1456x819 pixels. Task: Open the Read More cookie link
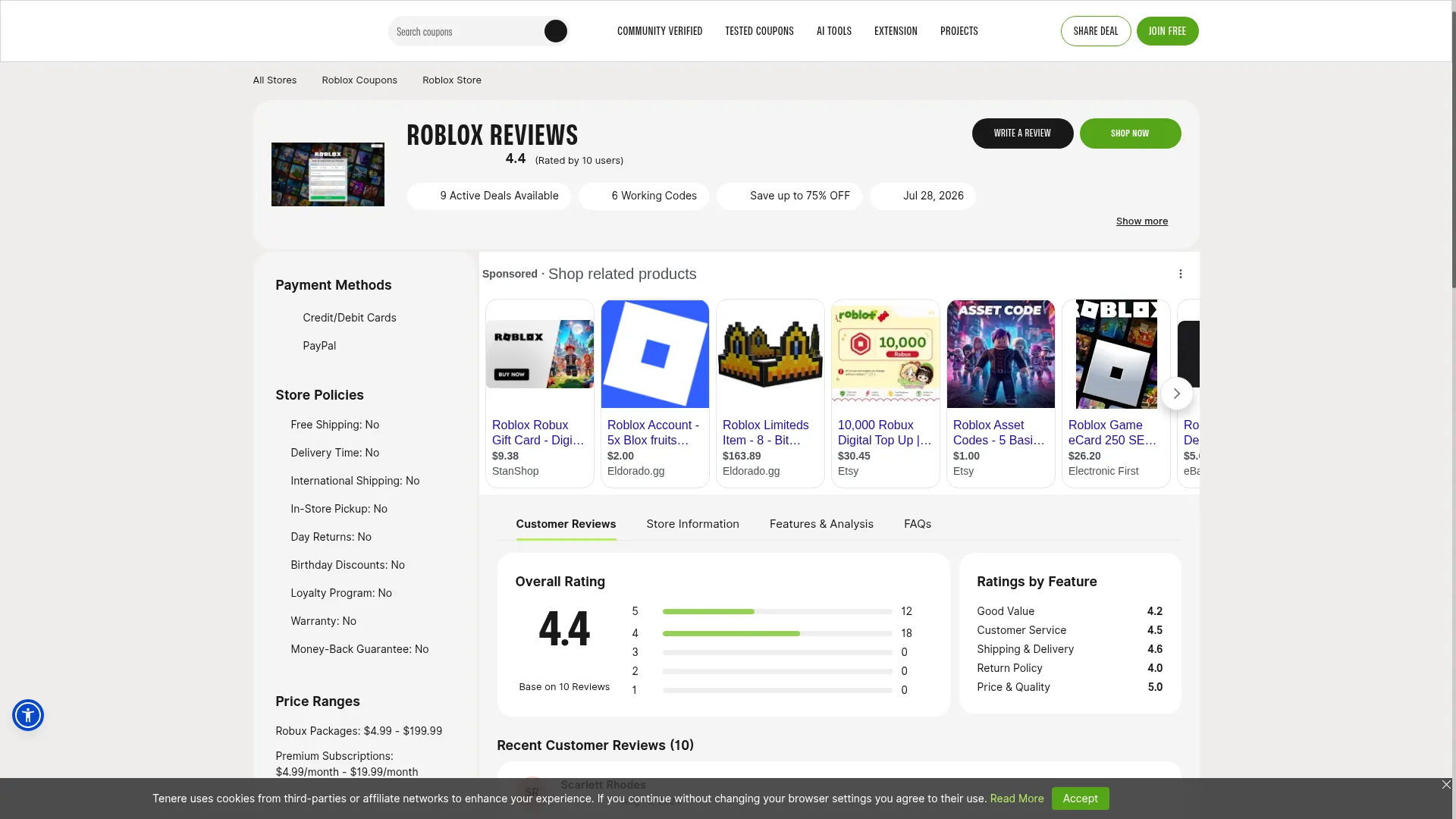(1017, 799)
